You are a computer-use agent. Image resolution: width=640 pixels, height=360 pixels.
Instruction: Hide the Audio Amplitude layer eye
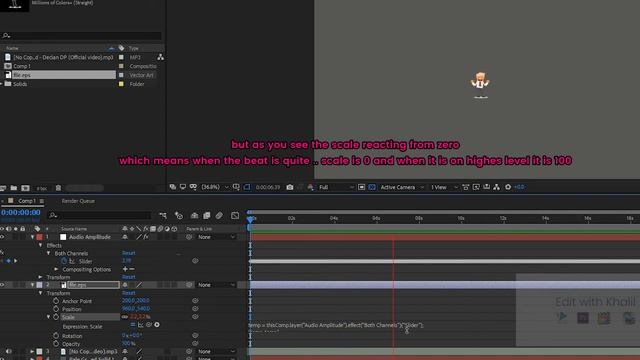[2, 237]
